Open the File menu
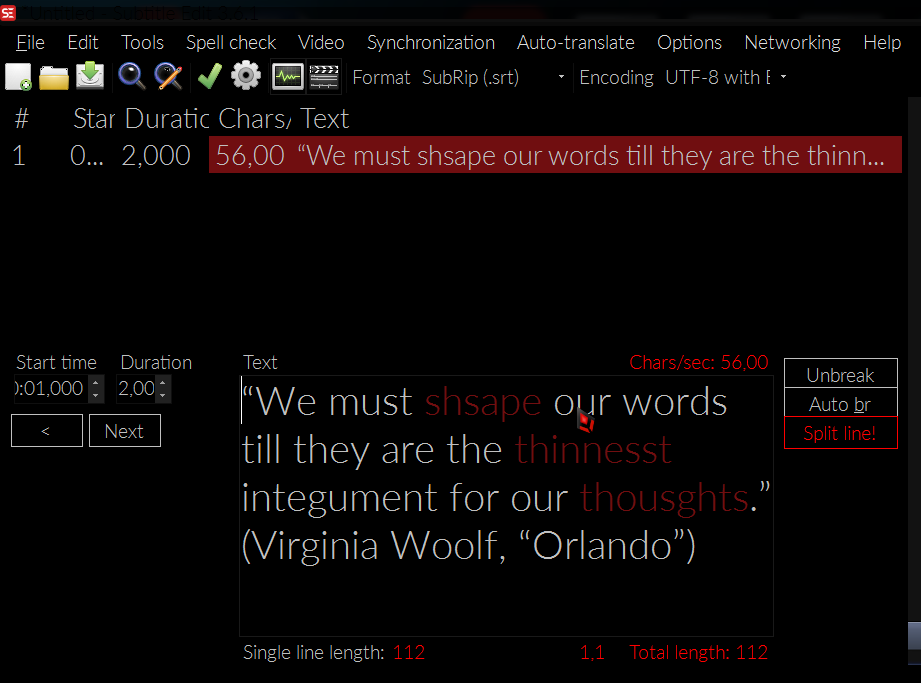 pyautogui.click(x=30, y=42)
